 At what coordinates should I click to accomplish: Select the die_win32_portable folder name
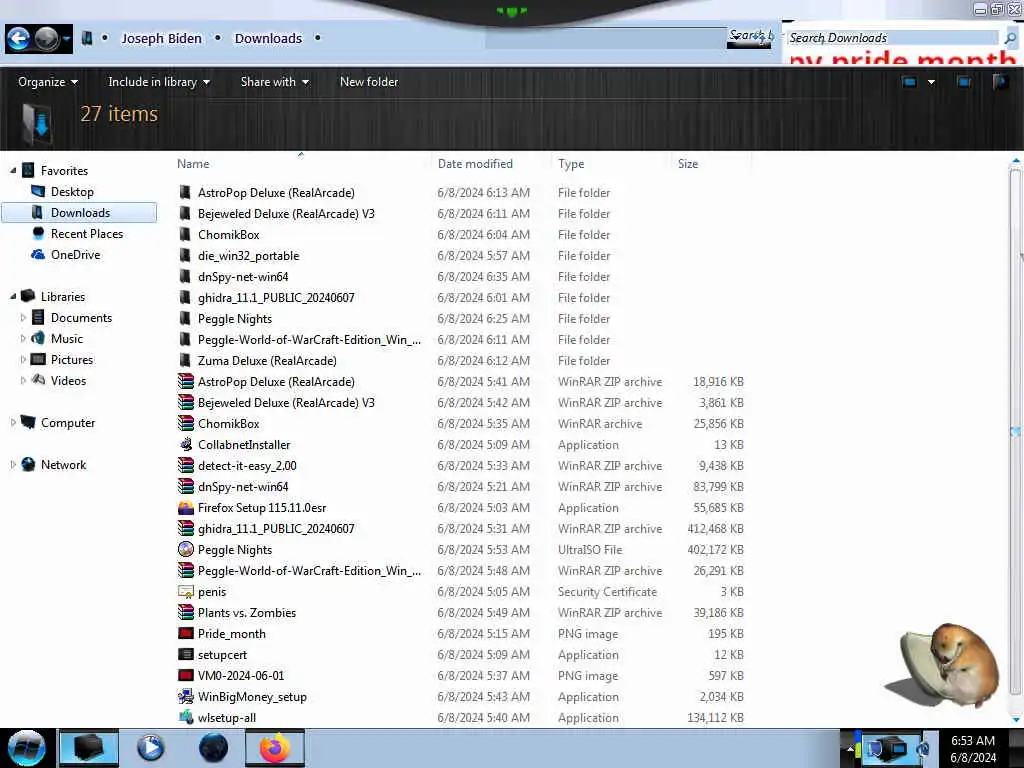click(248, 256)
